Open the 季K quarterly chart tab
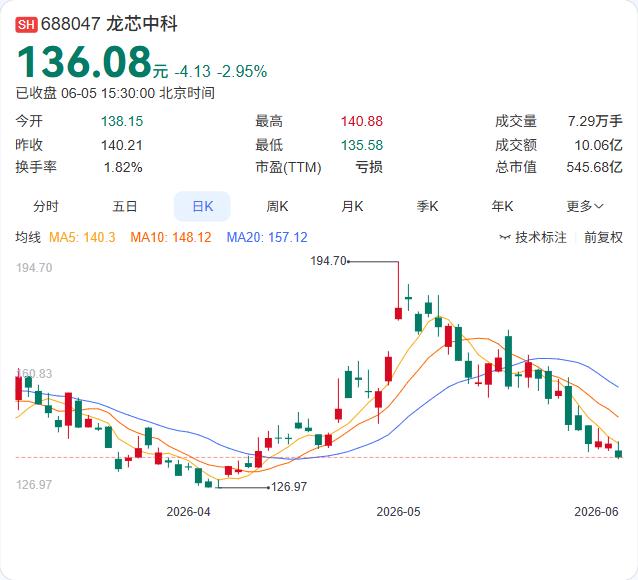 point(427,206)
